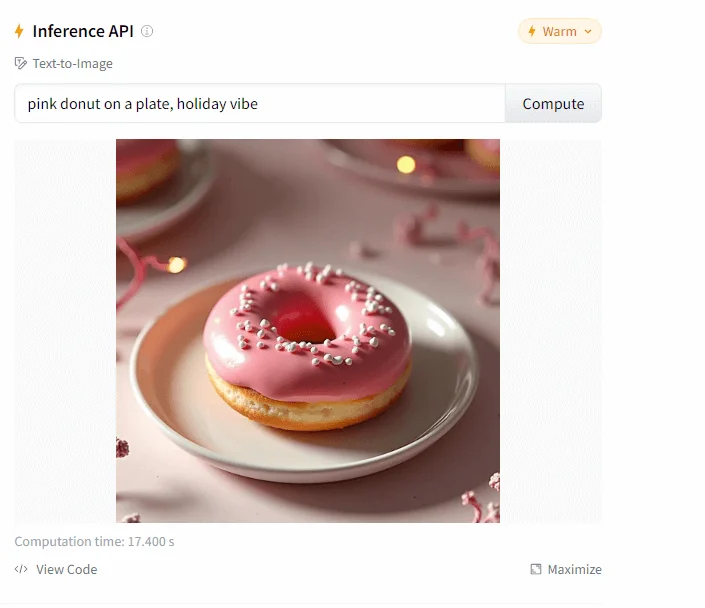Focus the prompt text input field
The width and height of the screenshot is (705, 608).
pos(260,104)
